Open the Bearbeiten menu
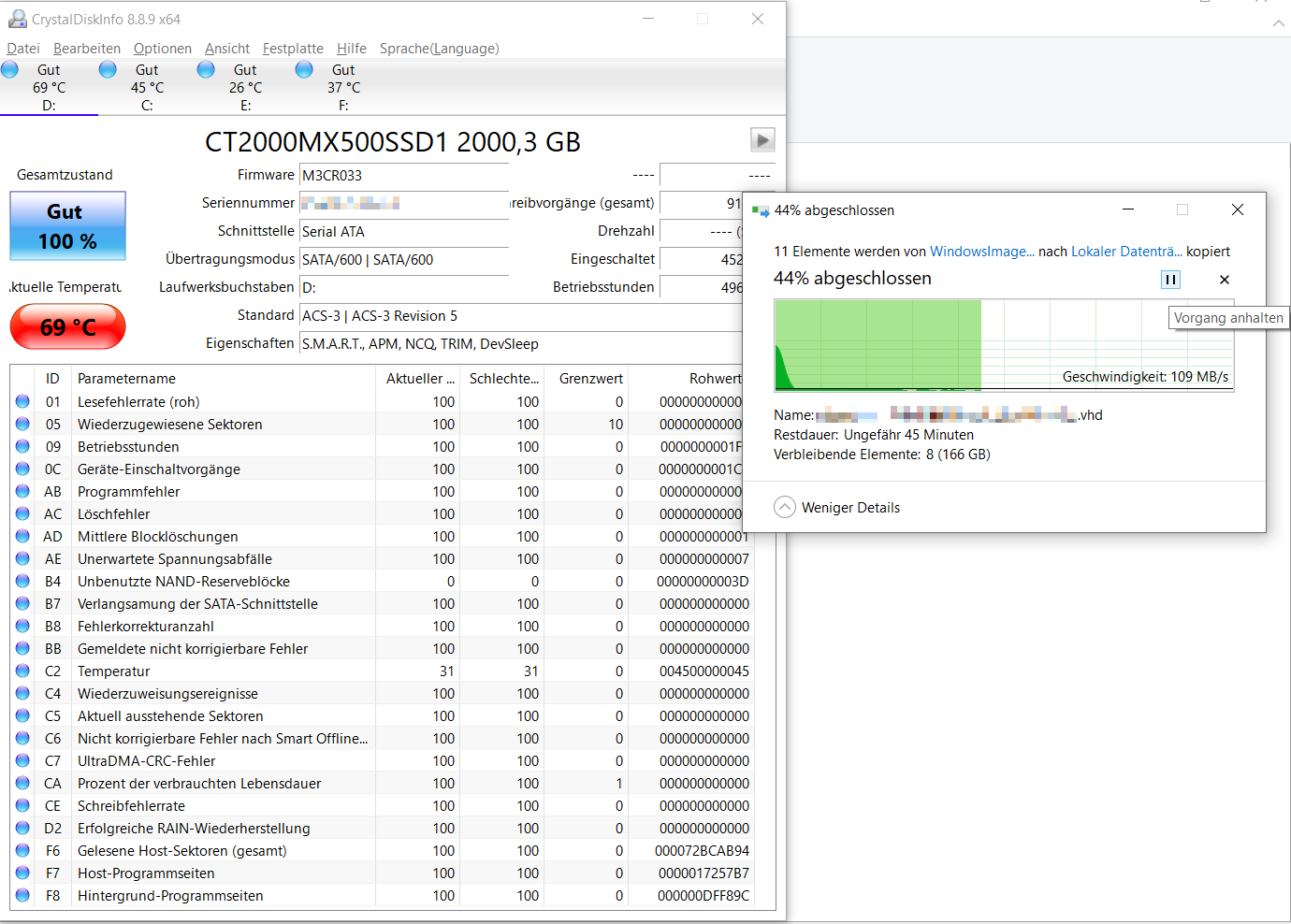1291x924 pixels. 87,49
